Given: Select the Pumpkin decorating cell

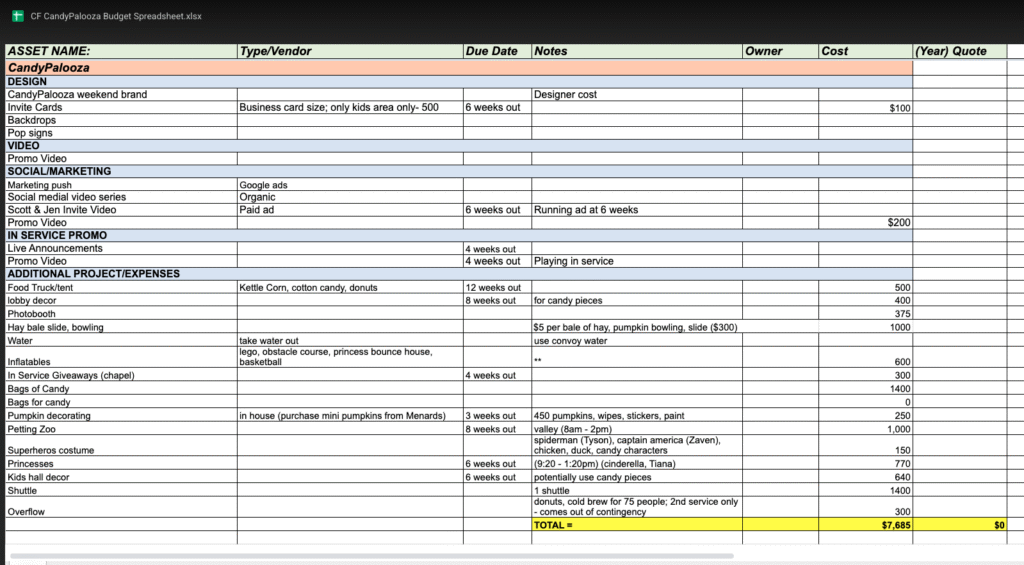Looking at the screenshot, I should pos(121,415).
